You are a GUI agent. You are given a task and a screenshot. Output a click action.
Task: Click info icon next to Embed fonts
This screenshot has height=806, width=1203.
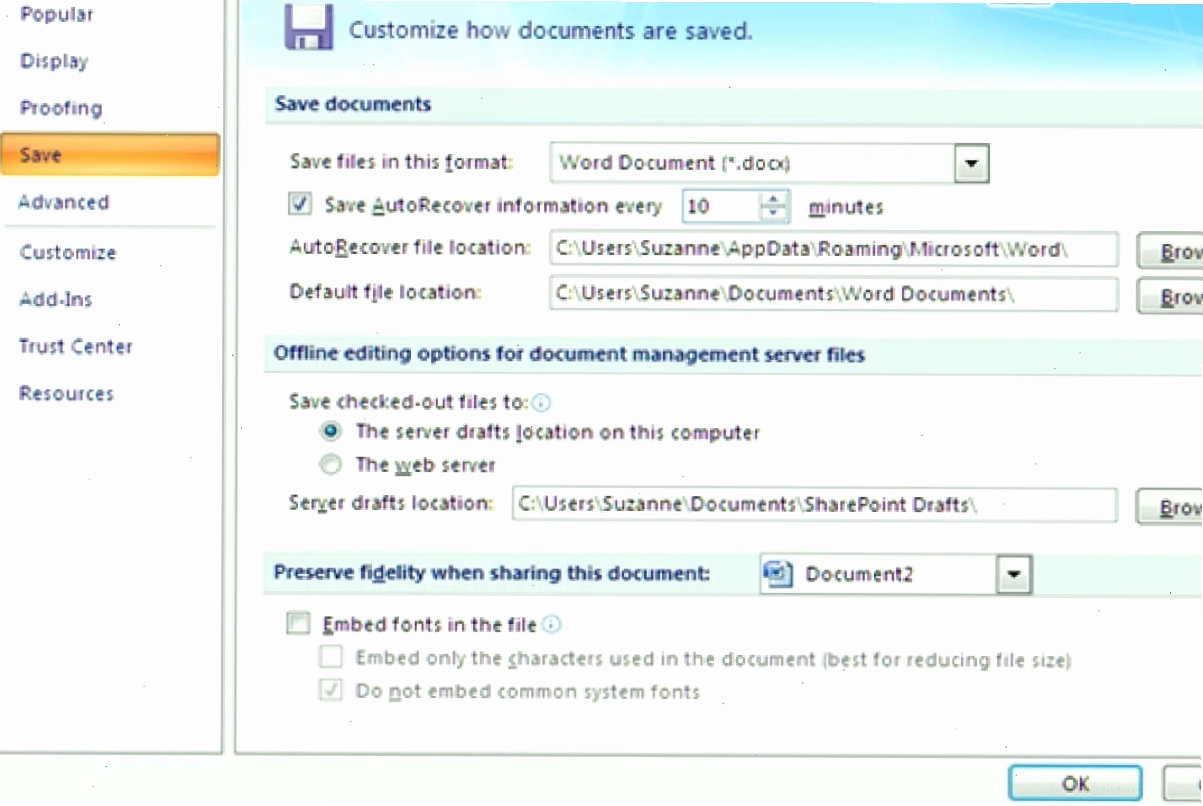[551, 625]
